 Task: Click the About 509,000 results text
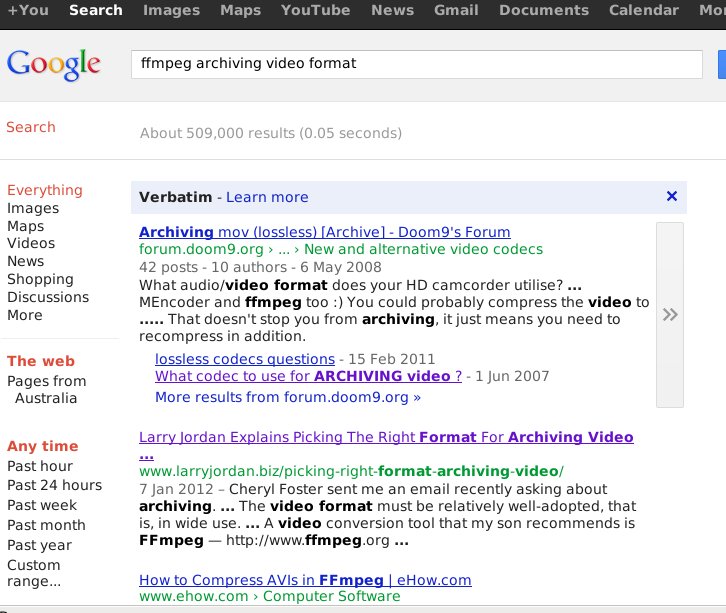click(271, 133)
